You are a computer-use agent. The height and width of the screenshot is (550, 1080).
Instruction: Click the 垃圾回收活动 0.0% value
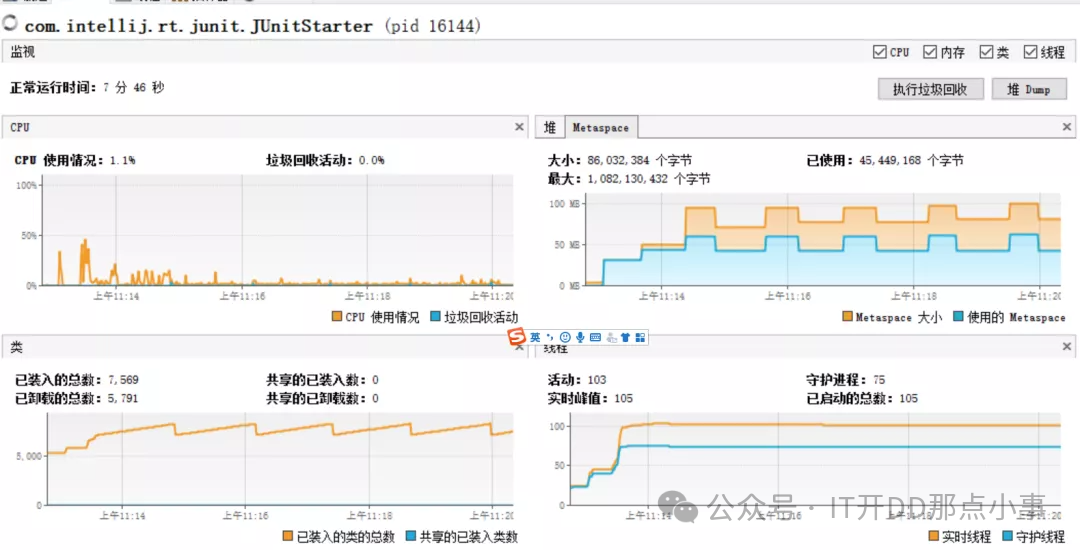click(325, 160)
